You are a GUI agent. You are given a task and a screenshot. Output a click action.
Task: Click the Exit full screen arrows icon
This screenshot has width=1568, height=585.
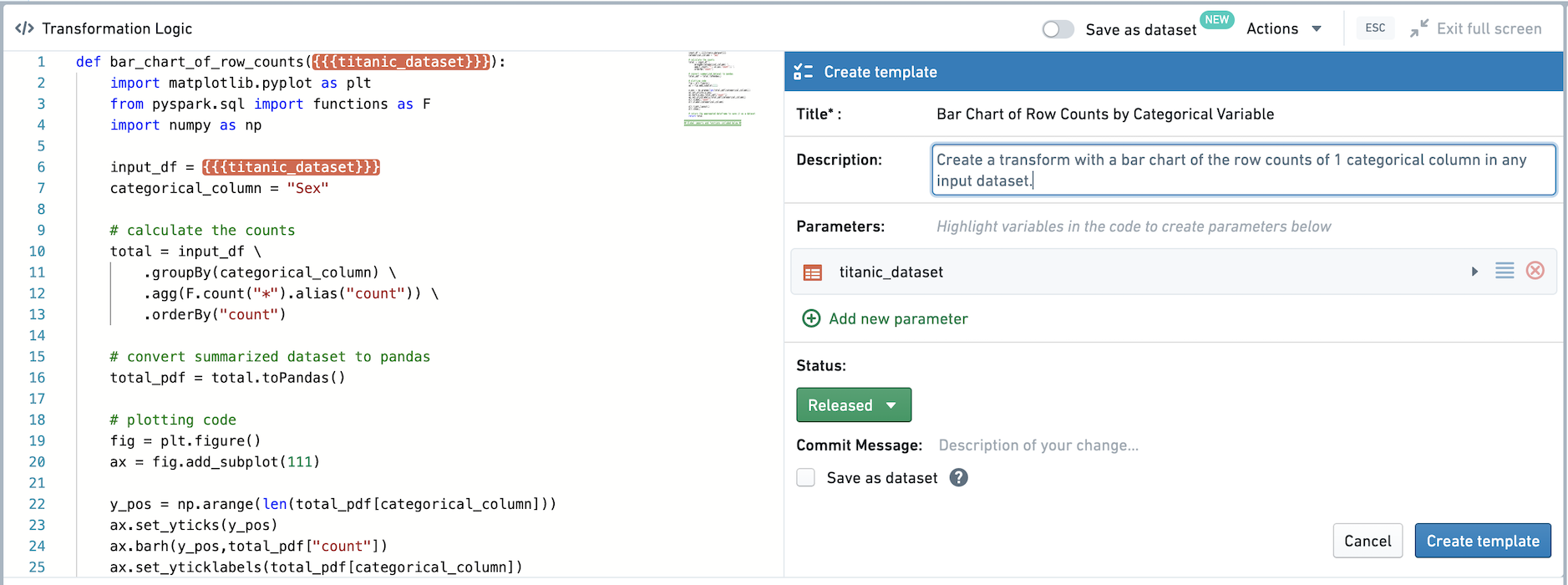[1418, 28]
